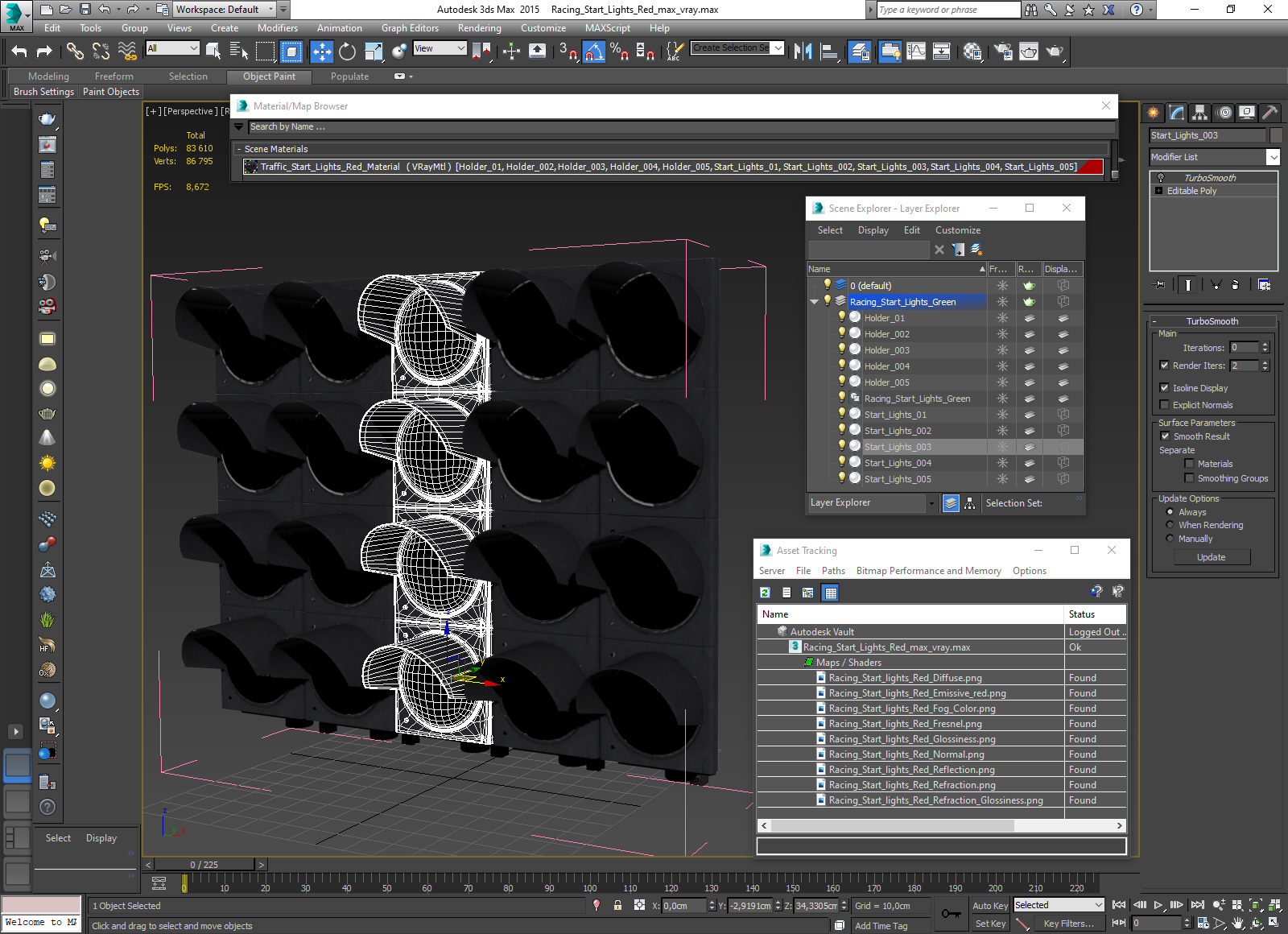This screenshot has width=1288, height=934.
Task: Click Pin Stack icon under modifier stack
Action: tap(1160, 284)
